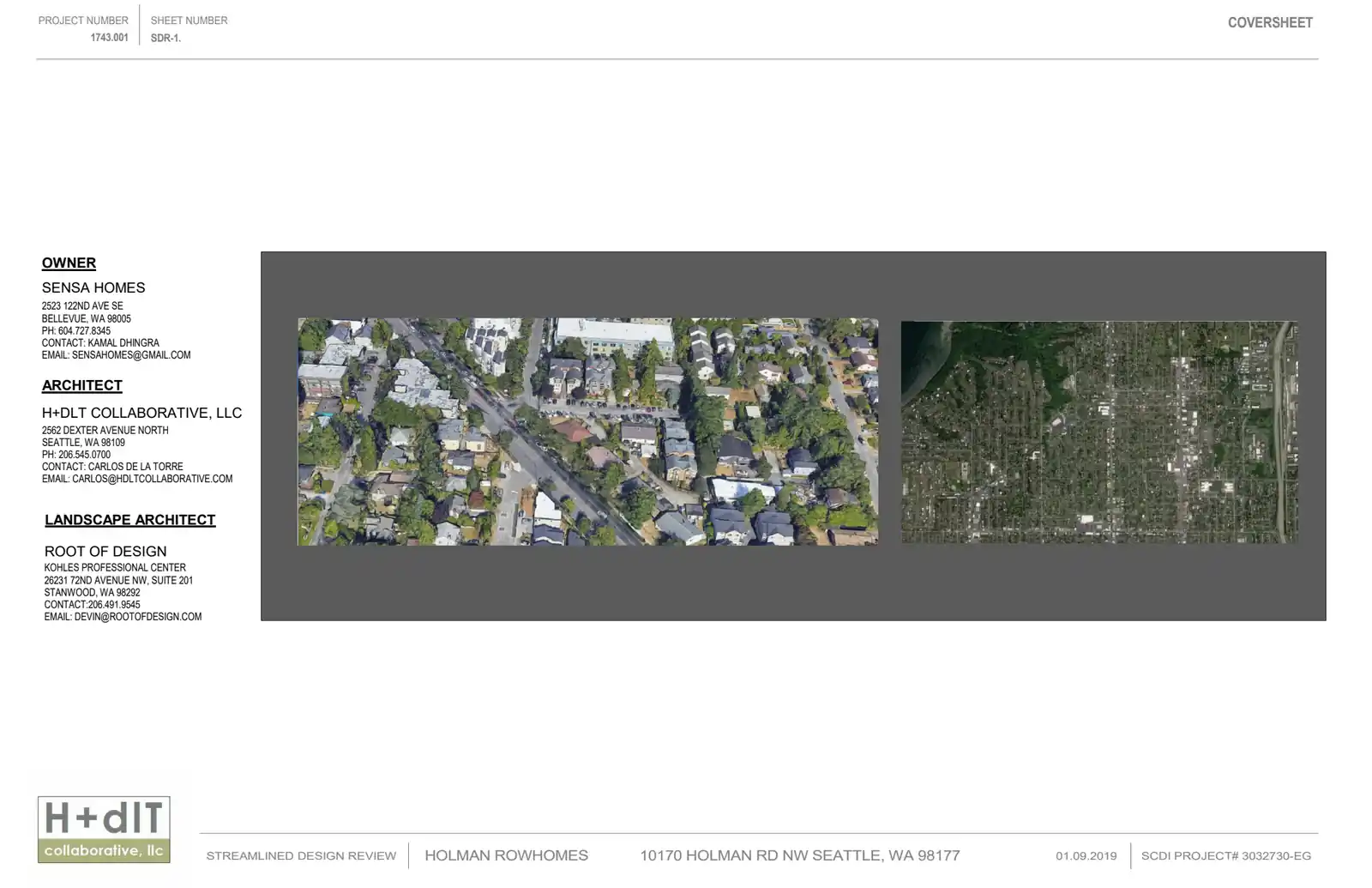Click CONTACT: CARLOS DE LA TORRE
This screenshot has width=1372, height=888.
click(x=112, y=468)
